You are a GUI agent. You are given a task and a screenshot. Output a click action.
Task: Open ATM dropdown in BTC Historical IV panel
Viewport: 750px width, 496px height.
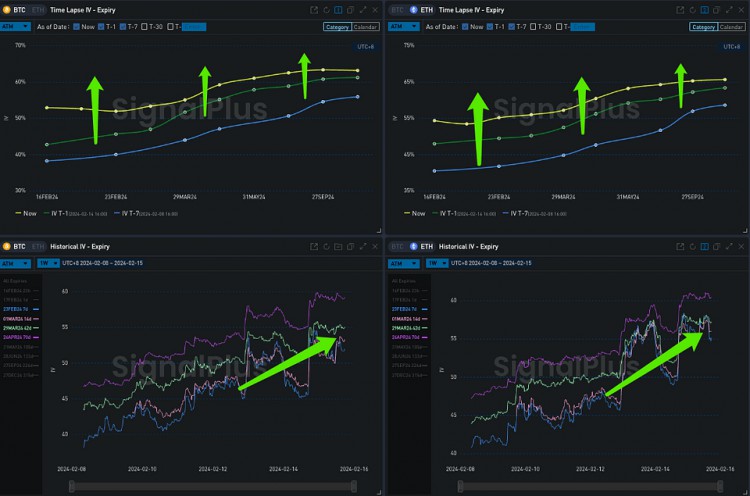[15, 264]
